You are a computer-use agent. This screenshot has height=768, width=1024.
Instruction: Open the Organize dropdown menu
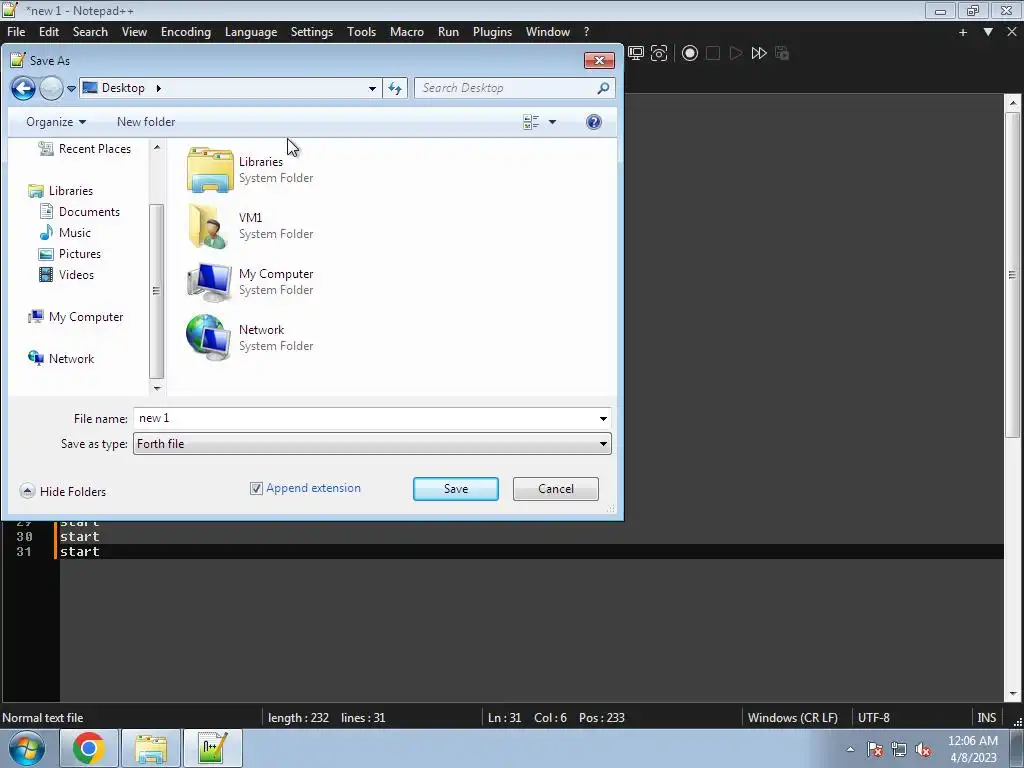(56, 122)
